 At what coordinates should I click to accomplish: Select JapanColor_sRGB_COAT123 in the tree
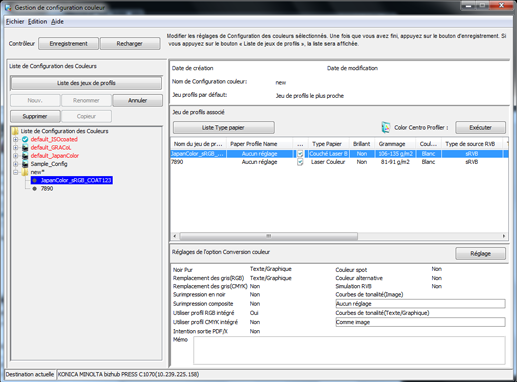[x=72, y=180]
